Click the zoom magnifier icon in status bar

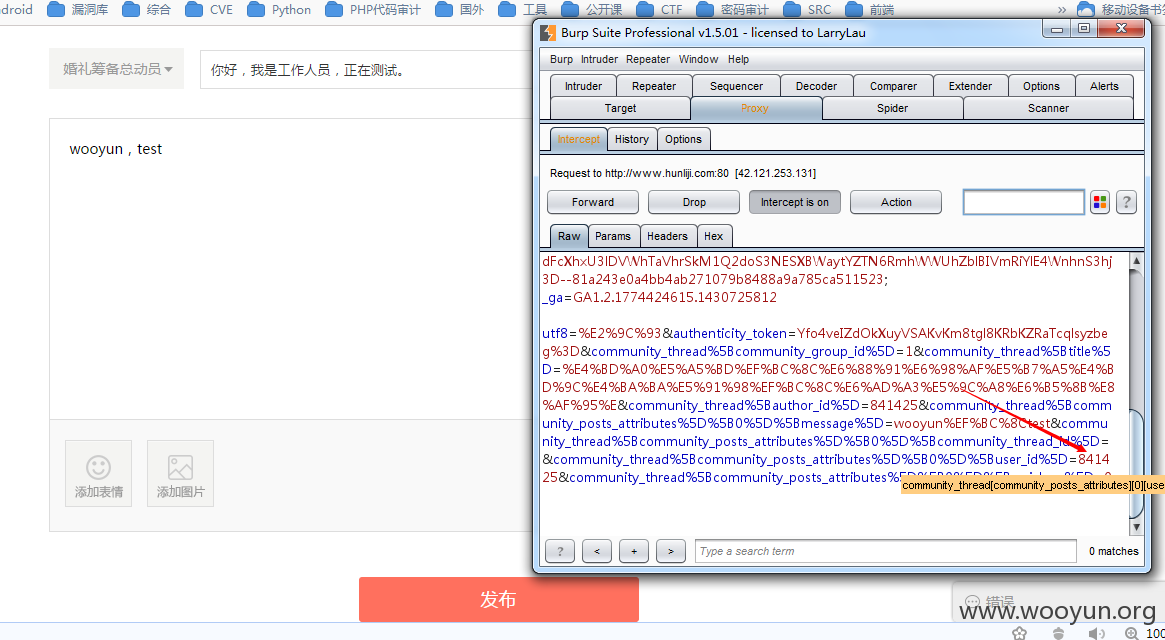pyautogui.click(x=1132, y=633)
